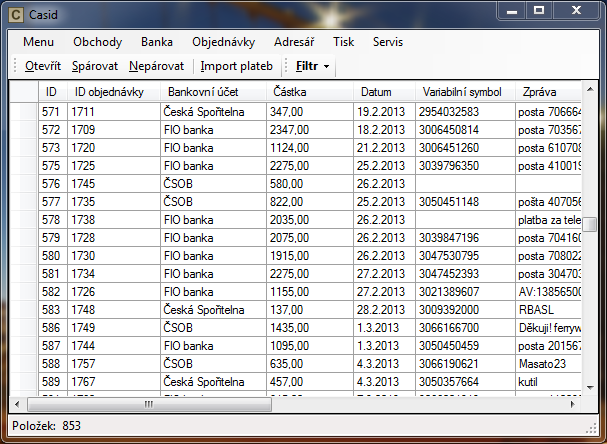Click the horizontal scrollbar thumb

150,404
